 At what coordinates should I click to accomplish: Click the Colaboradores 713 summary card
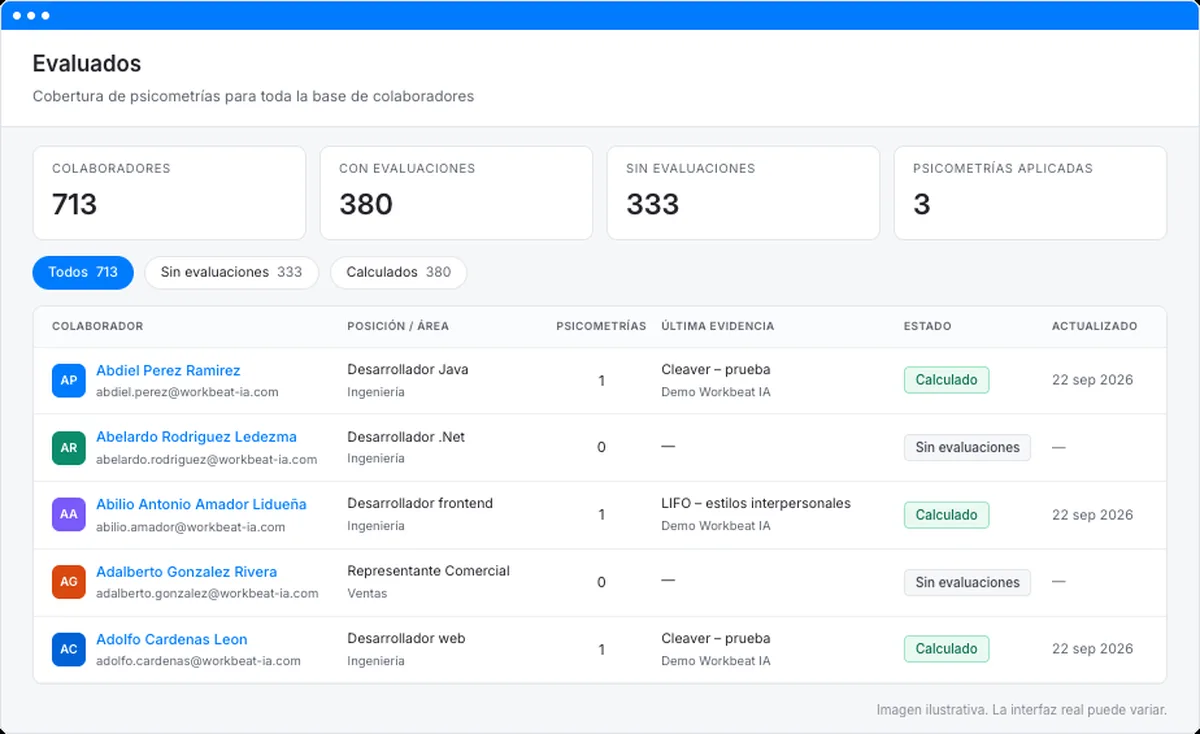(169, 193)
